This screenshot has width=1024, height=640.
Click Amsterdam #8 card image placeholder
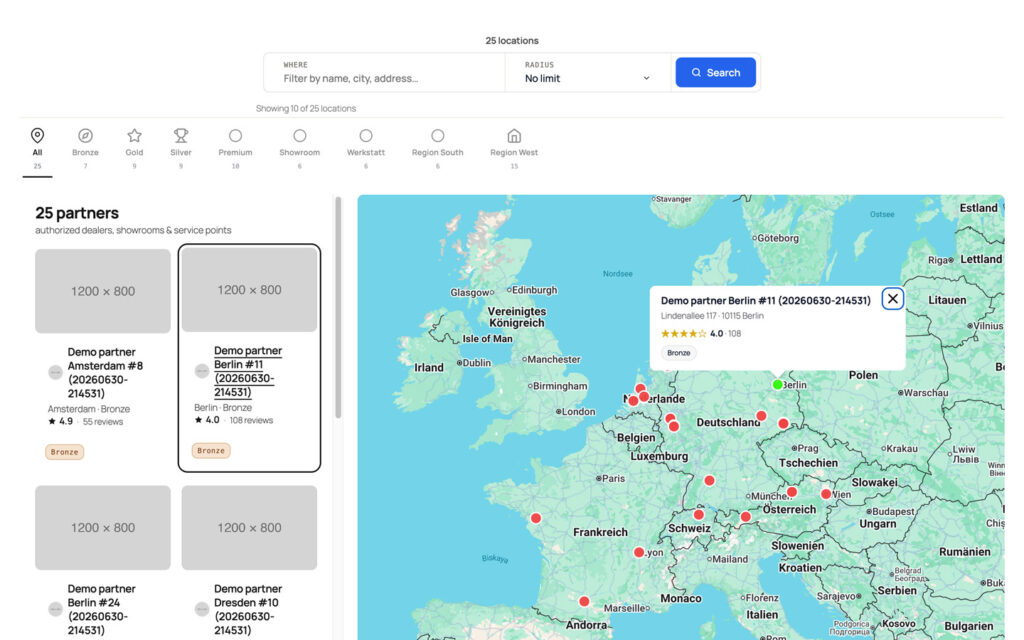click(x=103, y=291)
